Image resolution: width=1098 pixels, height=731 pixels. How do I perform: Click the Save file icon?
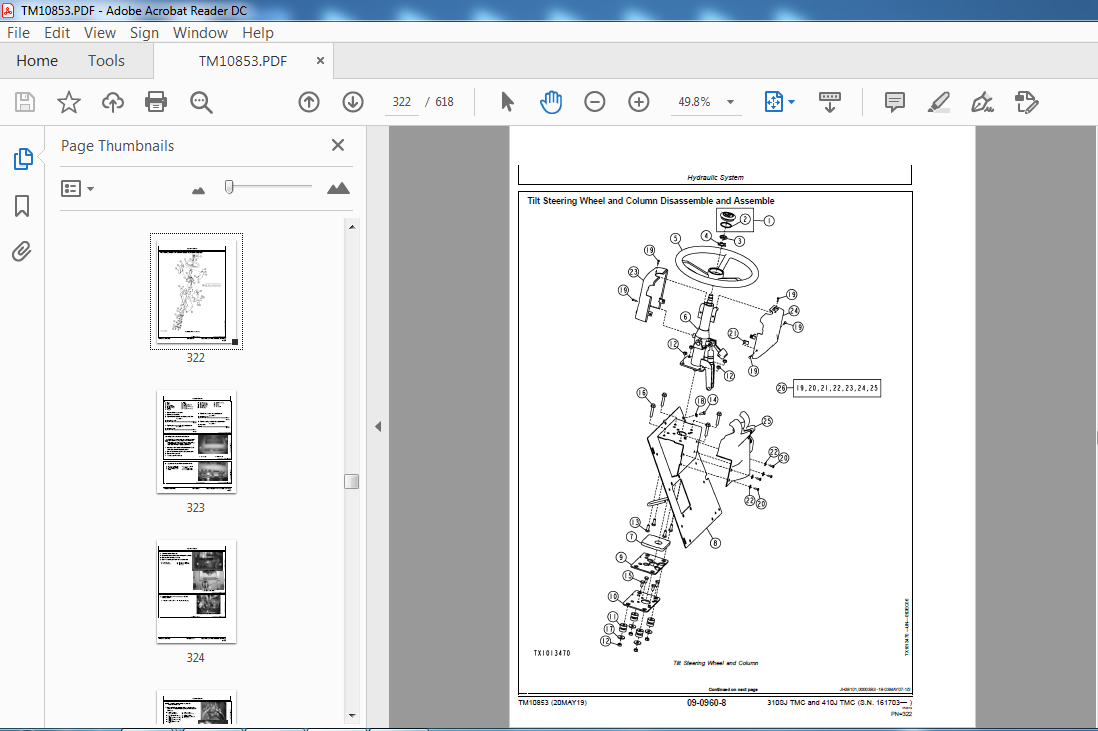(x=25, y=102)
